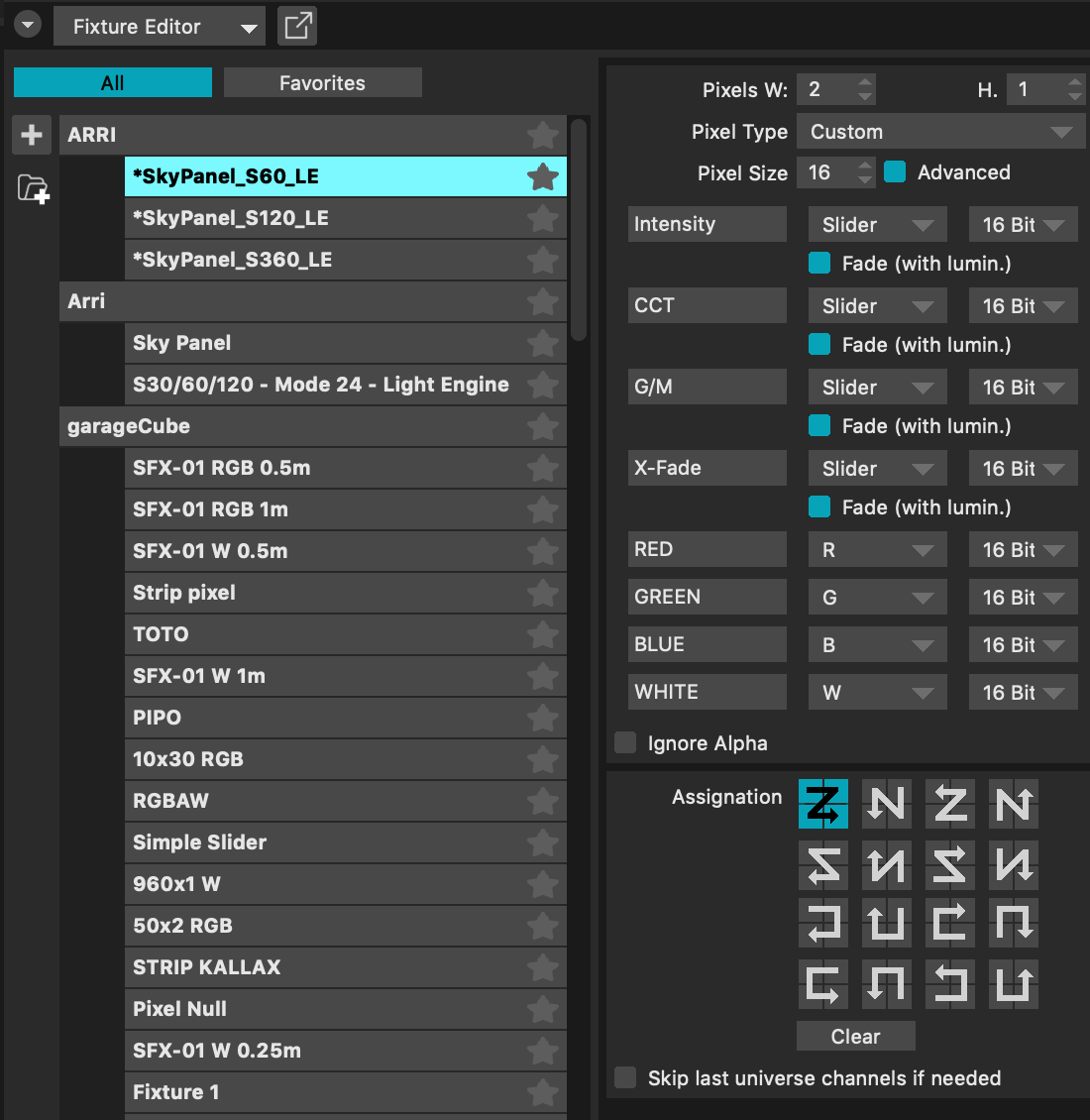Pick third row second U-shape up arrow assignation
The image size is (1090, 1120).
887,923
